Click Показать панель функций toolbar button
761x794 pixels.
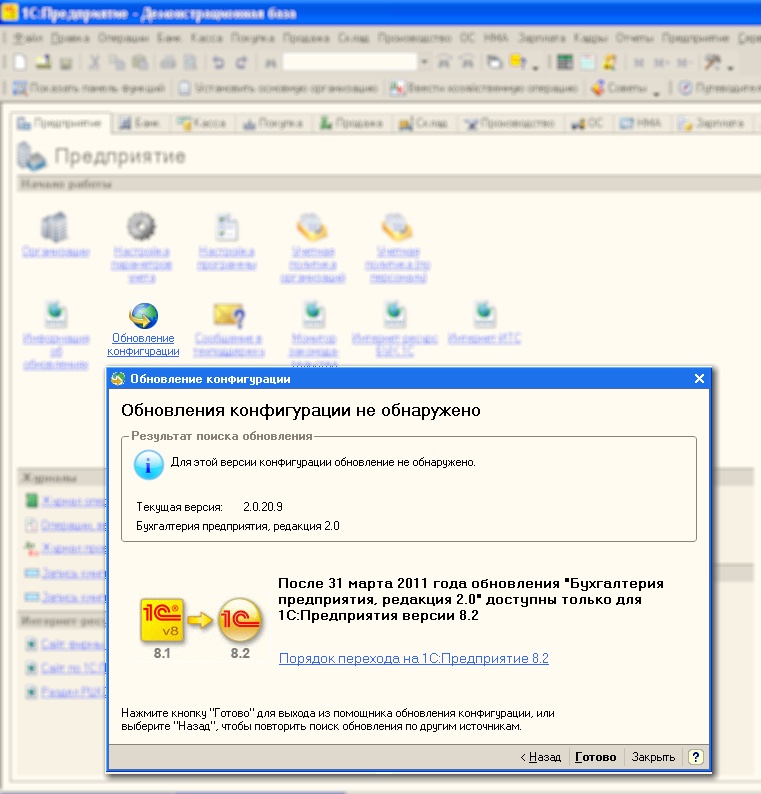coord(89,89)
